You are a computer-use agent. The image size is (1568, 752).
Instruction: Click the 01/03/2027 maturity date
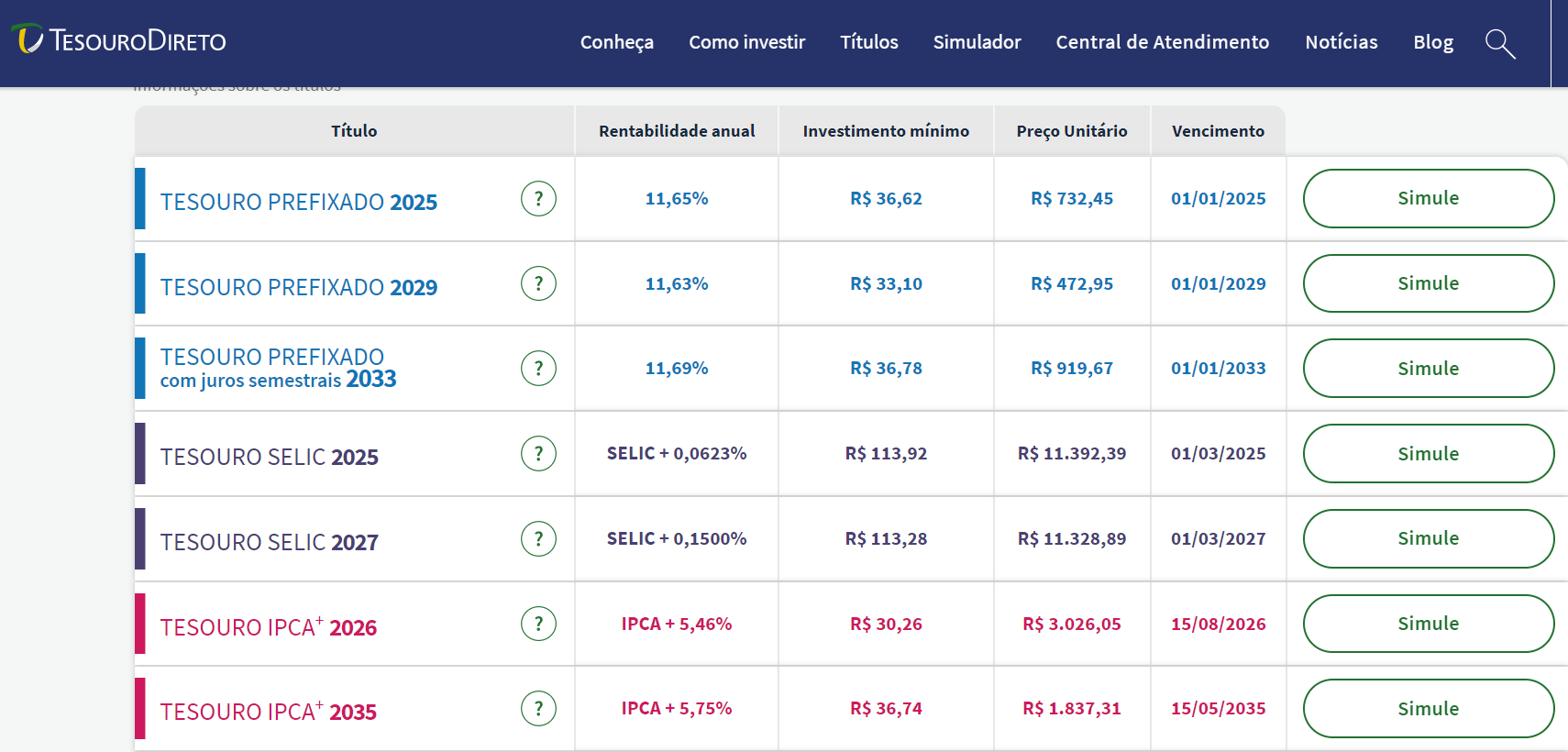1218,538
